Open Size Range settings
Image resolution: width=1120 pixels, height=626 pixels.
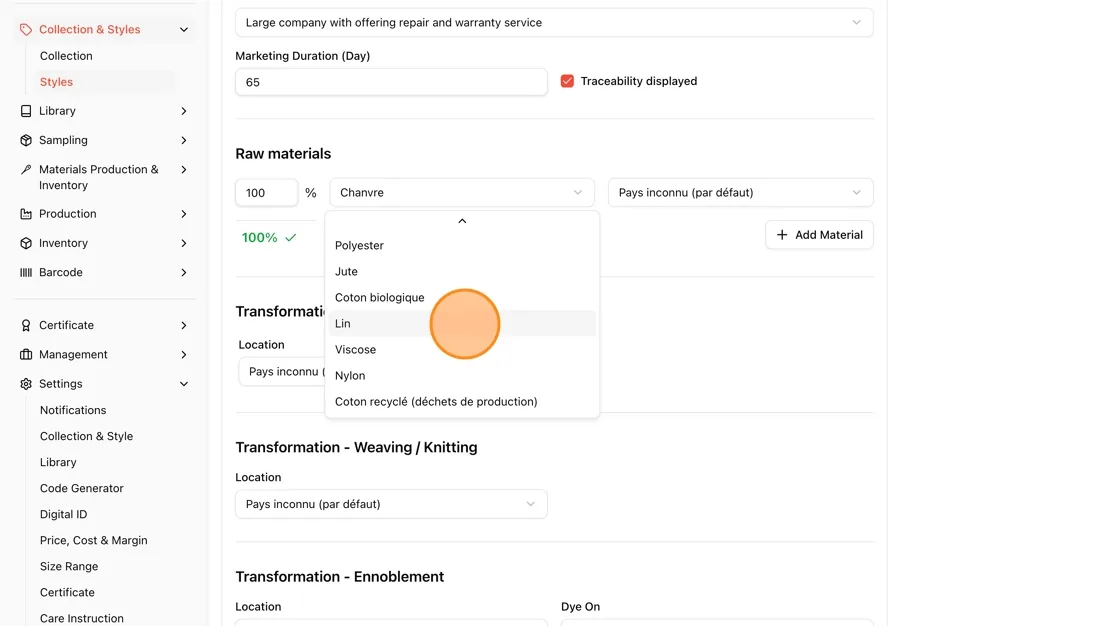click(69, 567)
